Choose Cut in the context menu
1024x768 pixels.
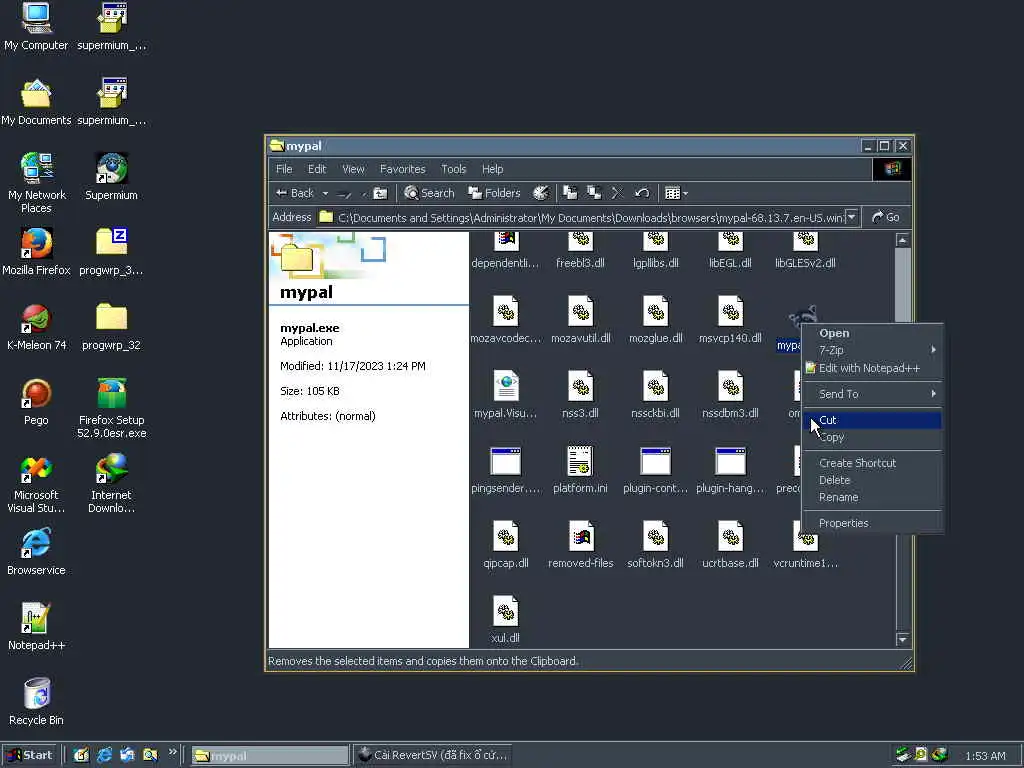pyautogui.click(x=871, y=420)
